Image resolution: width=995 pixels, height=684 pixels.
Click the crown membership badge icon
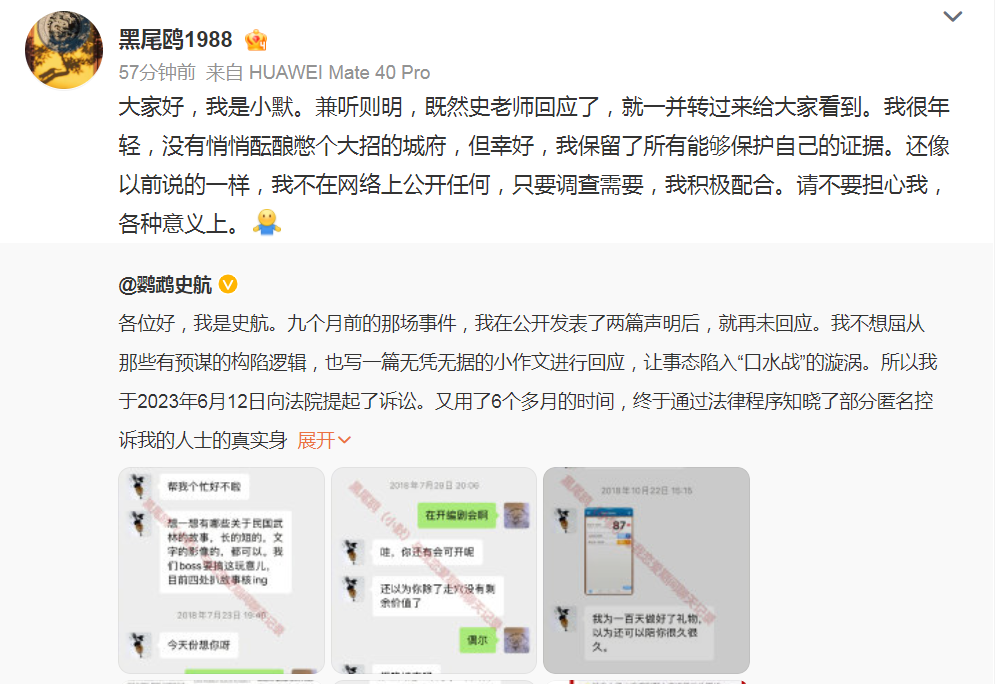(x=256, y=40)
